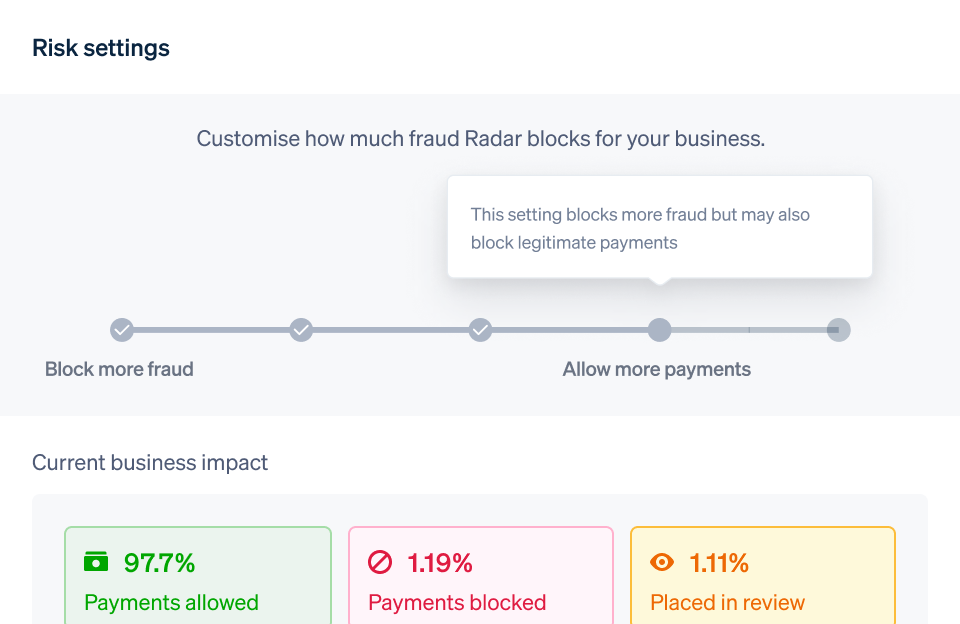The height and width of the screenshot is (624, 960).
Task: Click the red blocked circle icon
Action: click(x=380, y=563)
